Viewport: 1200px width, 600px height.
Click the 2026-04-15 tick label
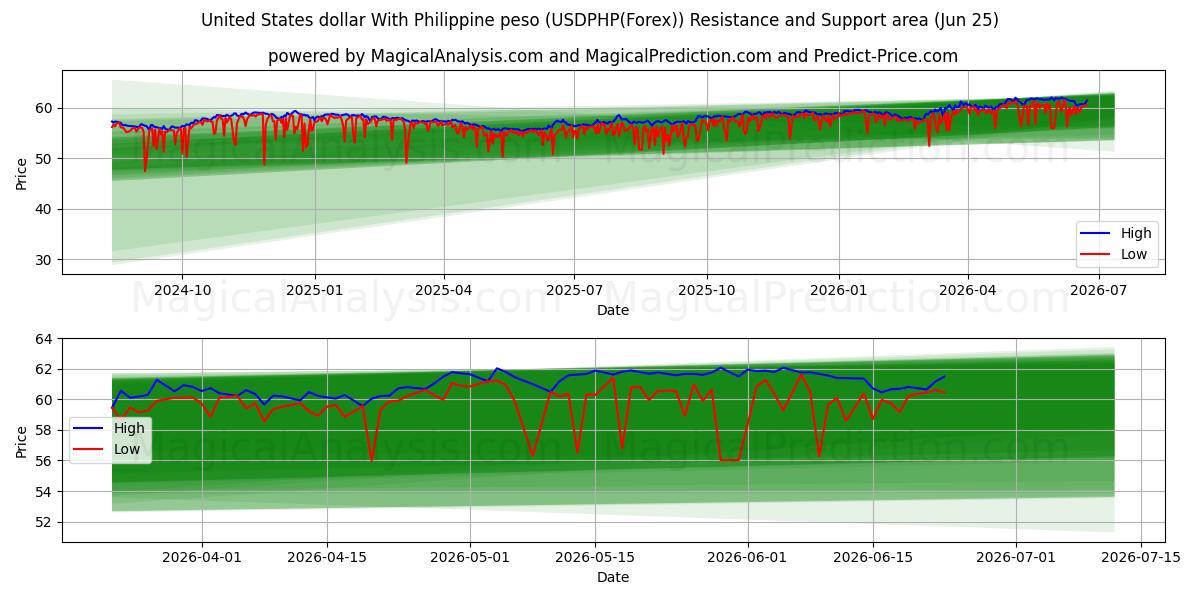327,557
